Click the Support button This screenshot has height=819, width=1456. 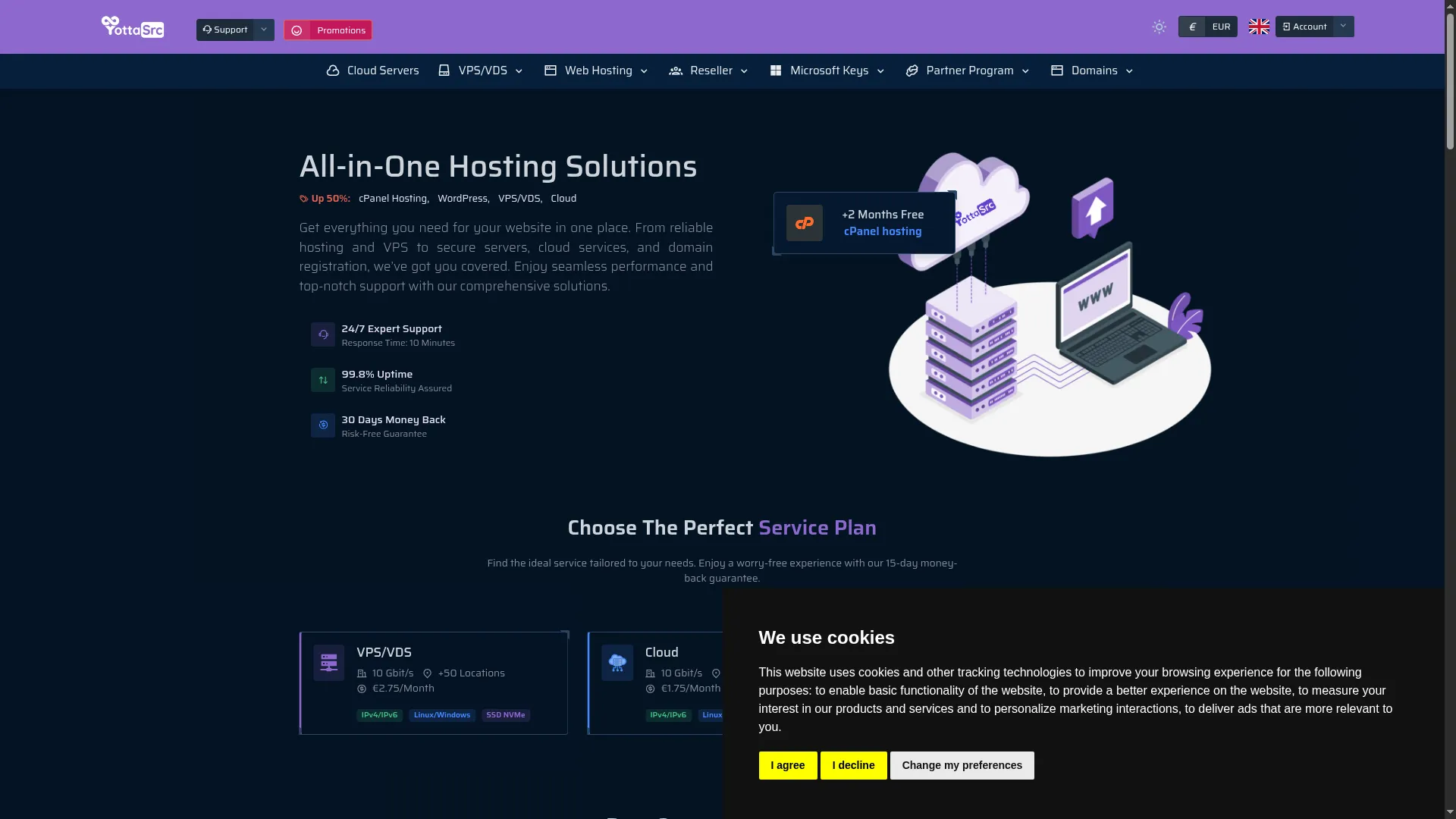click(x=225, y=30)
